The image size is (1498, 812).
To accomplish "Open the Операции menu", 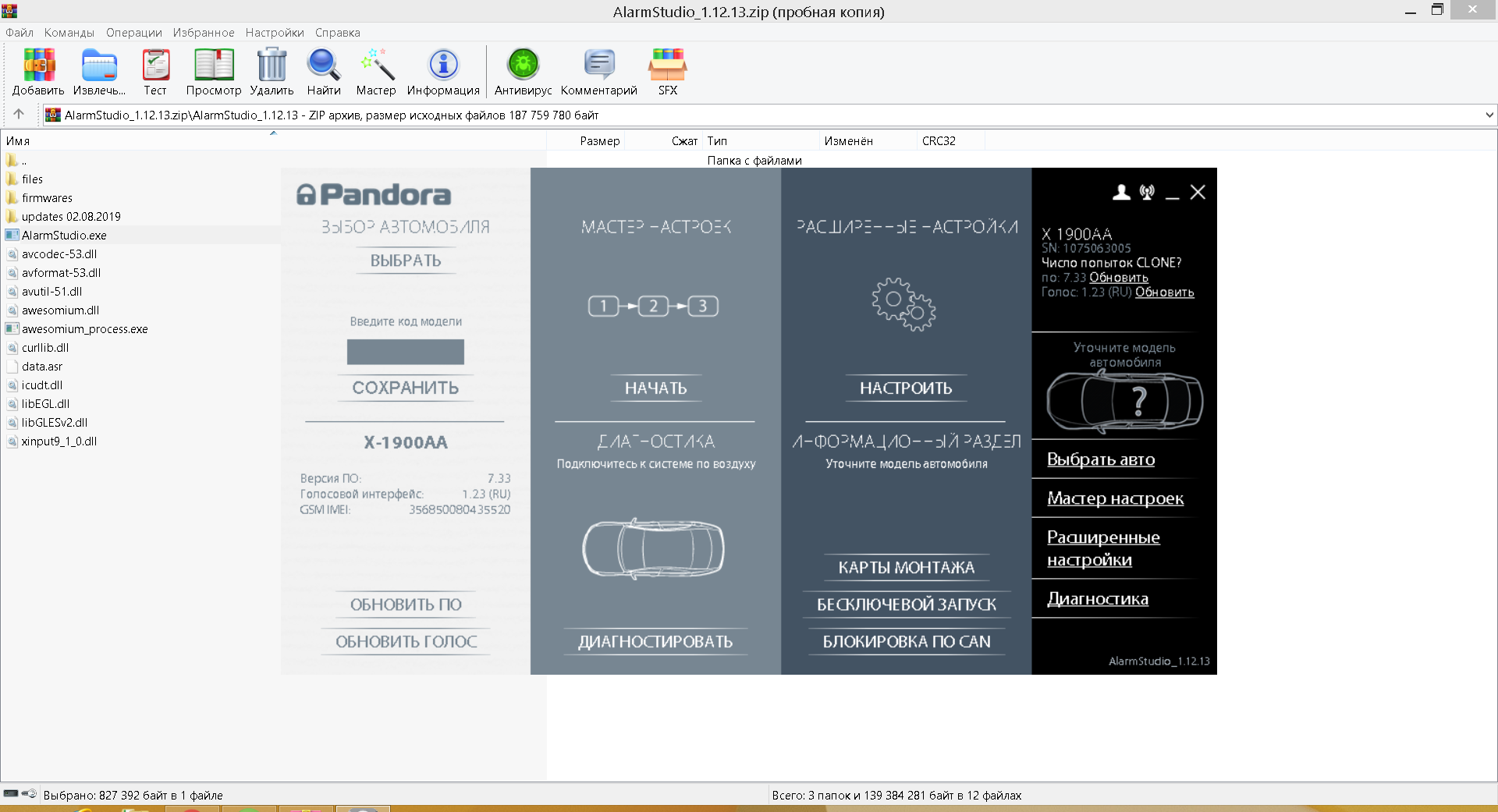I will coord(133,33).
